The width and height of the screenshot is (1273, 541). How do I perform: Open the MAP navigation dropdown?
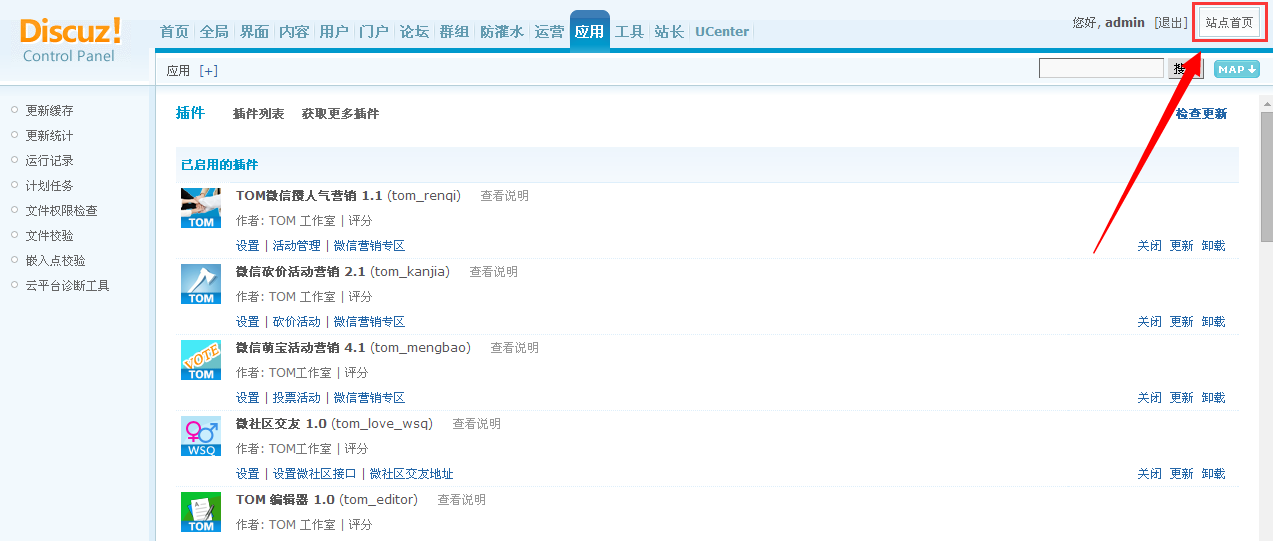pos(1236,69)
